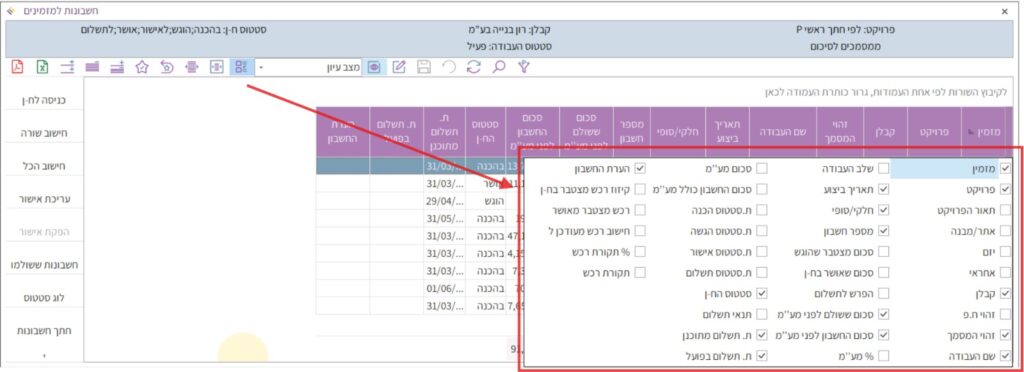Click the חישוב הכל side button
Image resolution: width=1024 pixels, height=372 pixels.
click(x=44, y=166)
